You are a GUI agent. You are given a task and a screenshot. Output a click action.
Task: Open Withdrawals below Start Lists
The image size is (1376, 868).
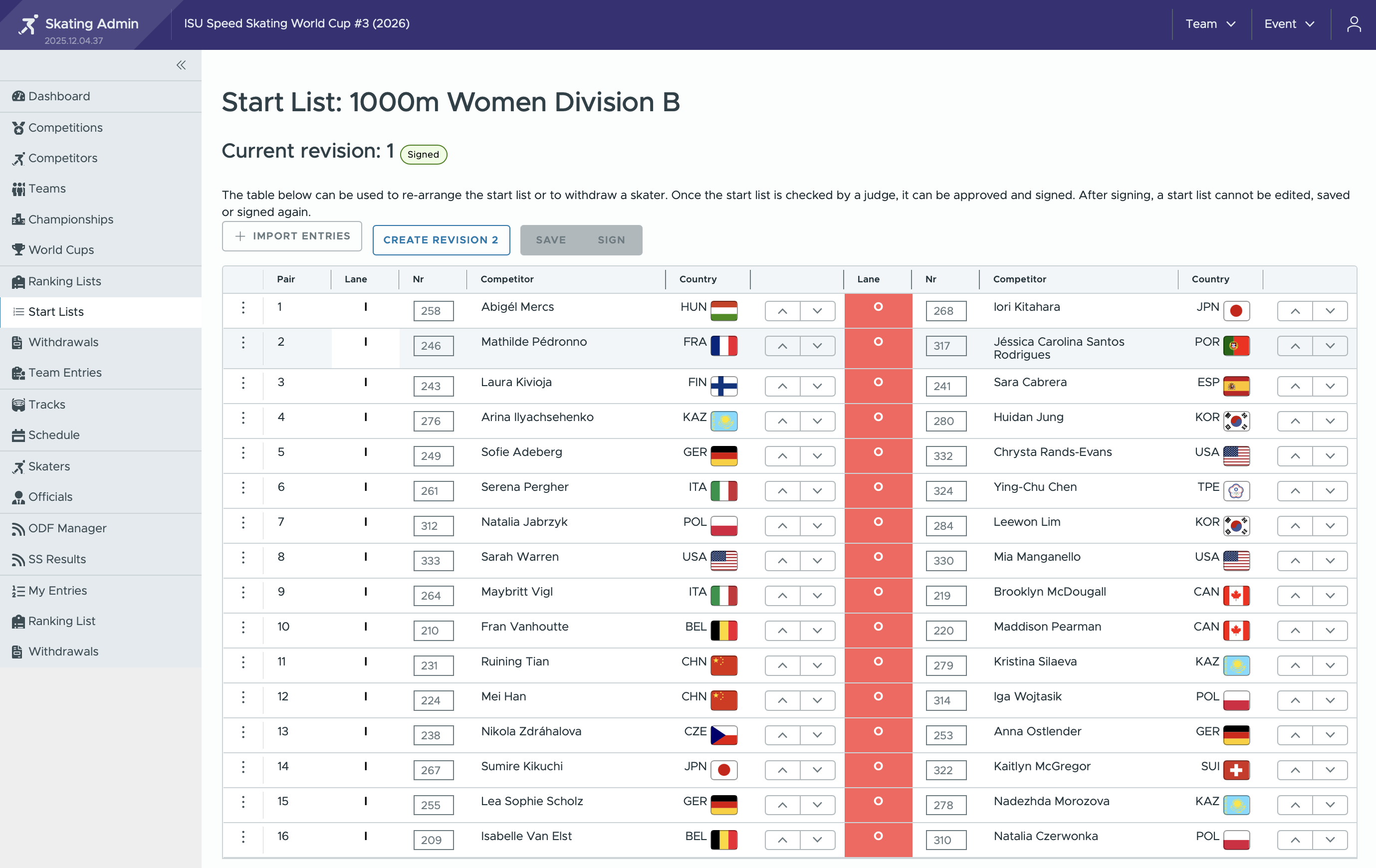[x=63, y=342]
